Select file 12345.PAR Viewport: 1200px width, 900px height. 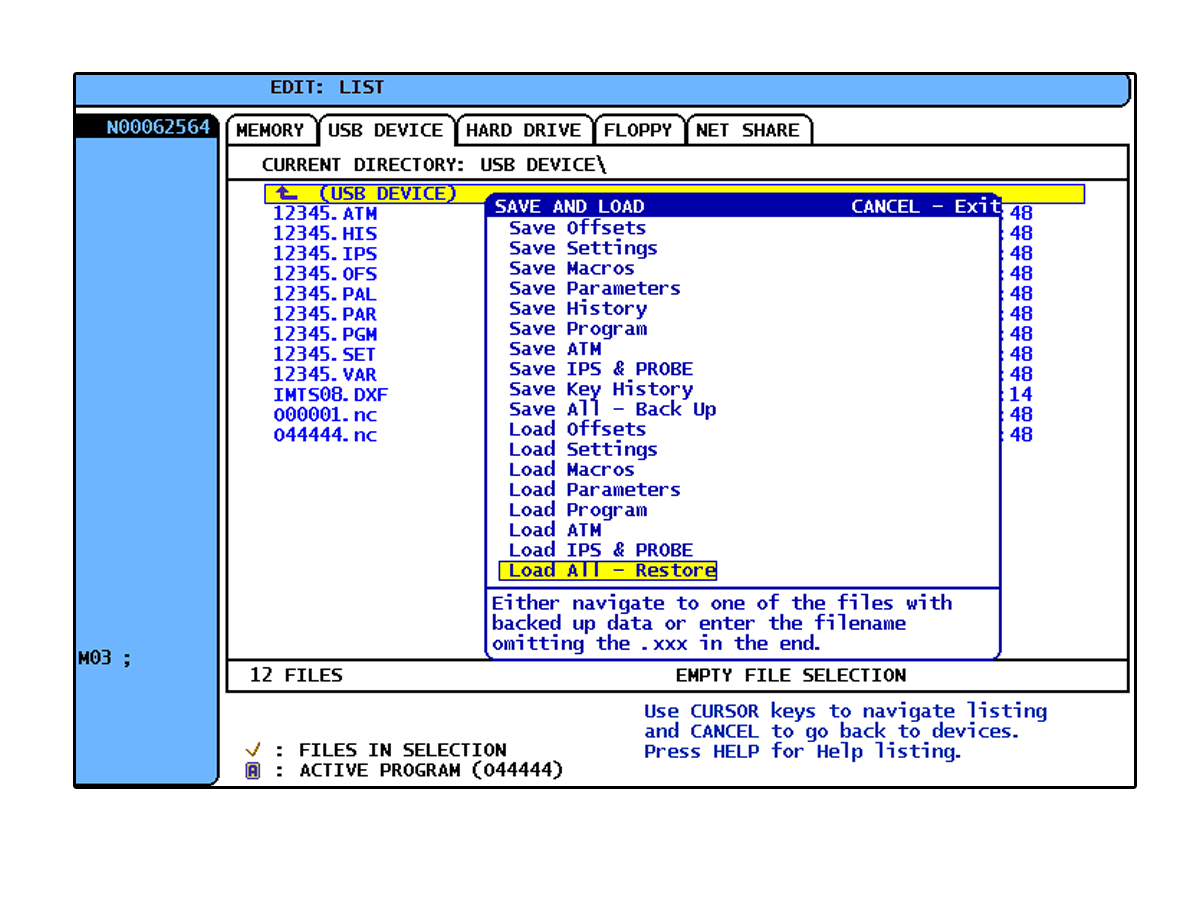325,314
